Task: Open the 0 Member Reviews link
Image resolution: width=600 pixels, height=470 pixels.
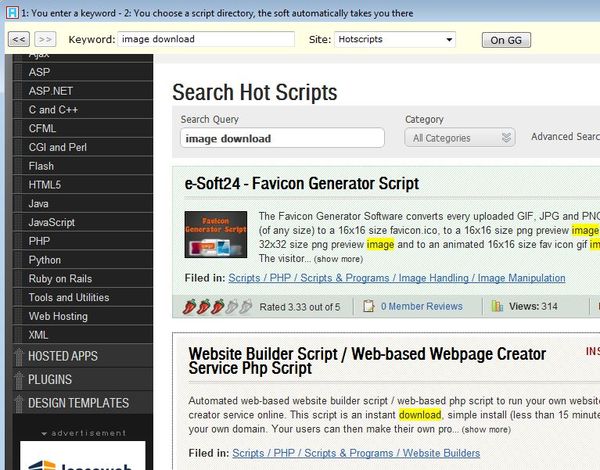Action: (x=422, y=306)
